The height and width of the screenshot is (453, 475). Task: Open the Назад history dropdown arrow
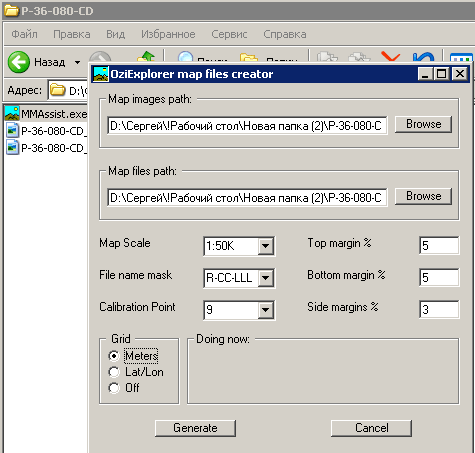(77, 62)
